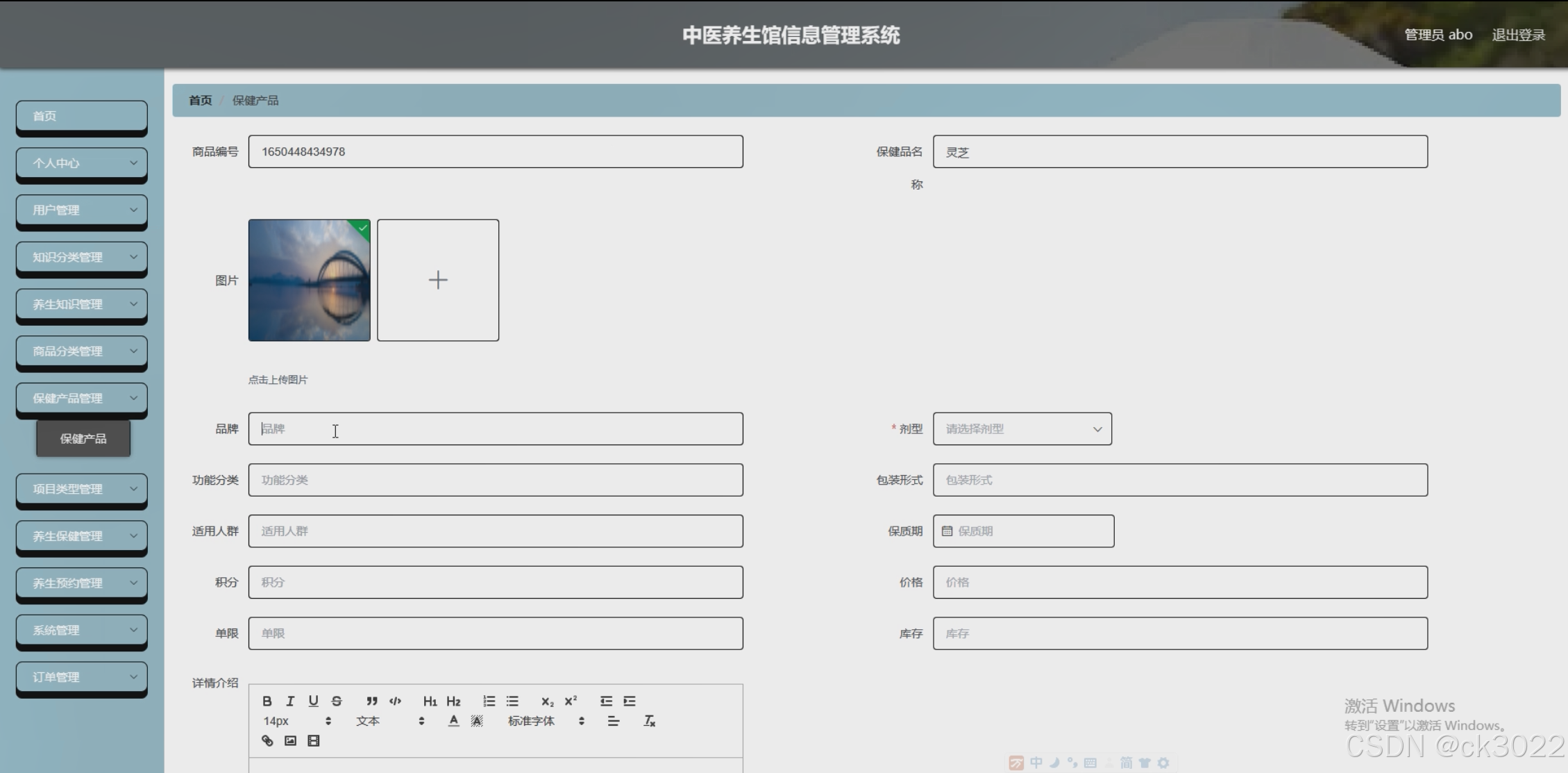Click the insert link icon

(267, 740)
